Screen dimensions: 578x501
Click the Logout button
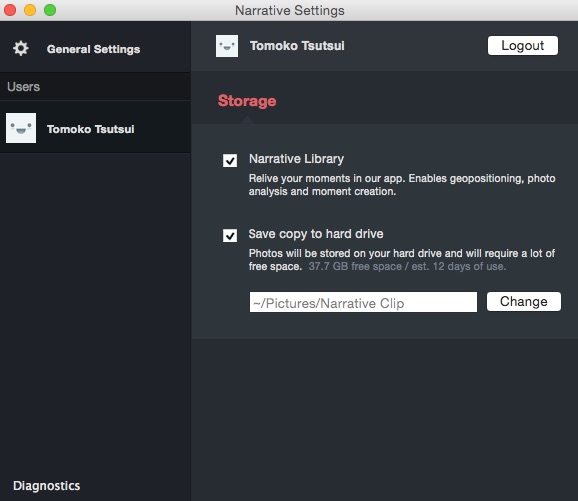[523, 45]
